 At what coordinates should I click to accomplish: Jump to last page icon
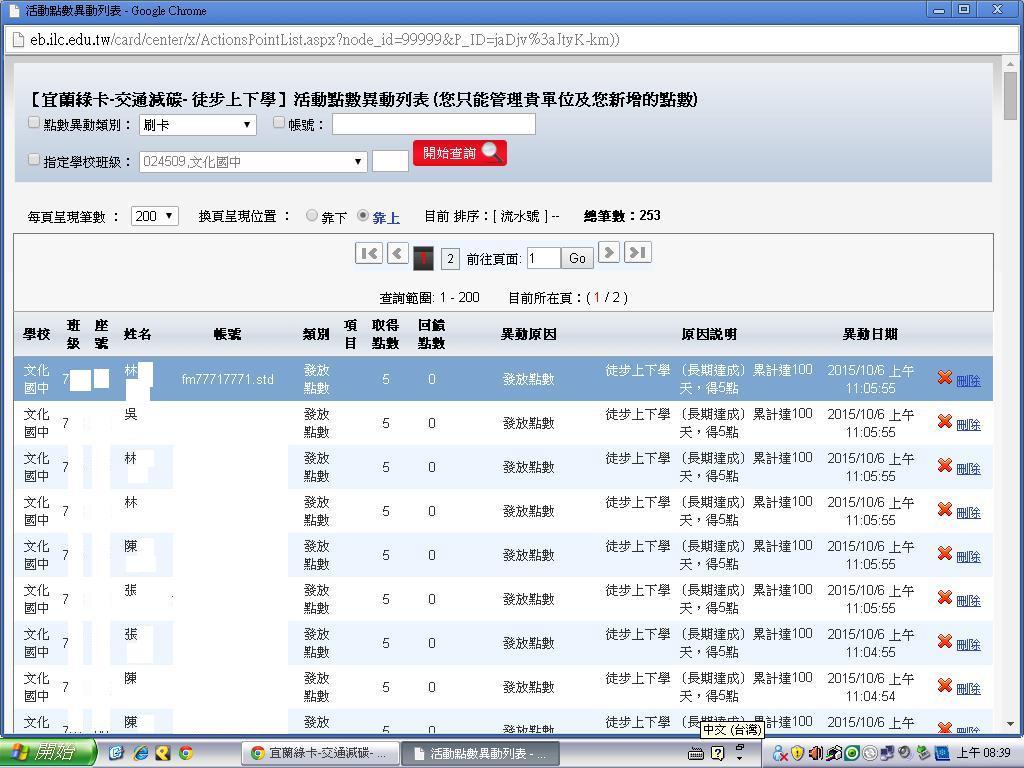pos(637,253)
